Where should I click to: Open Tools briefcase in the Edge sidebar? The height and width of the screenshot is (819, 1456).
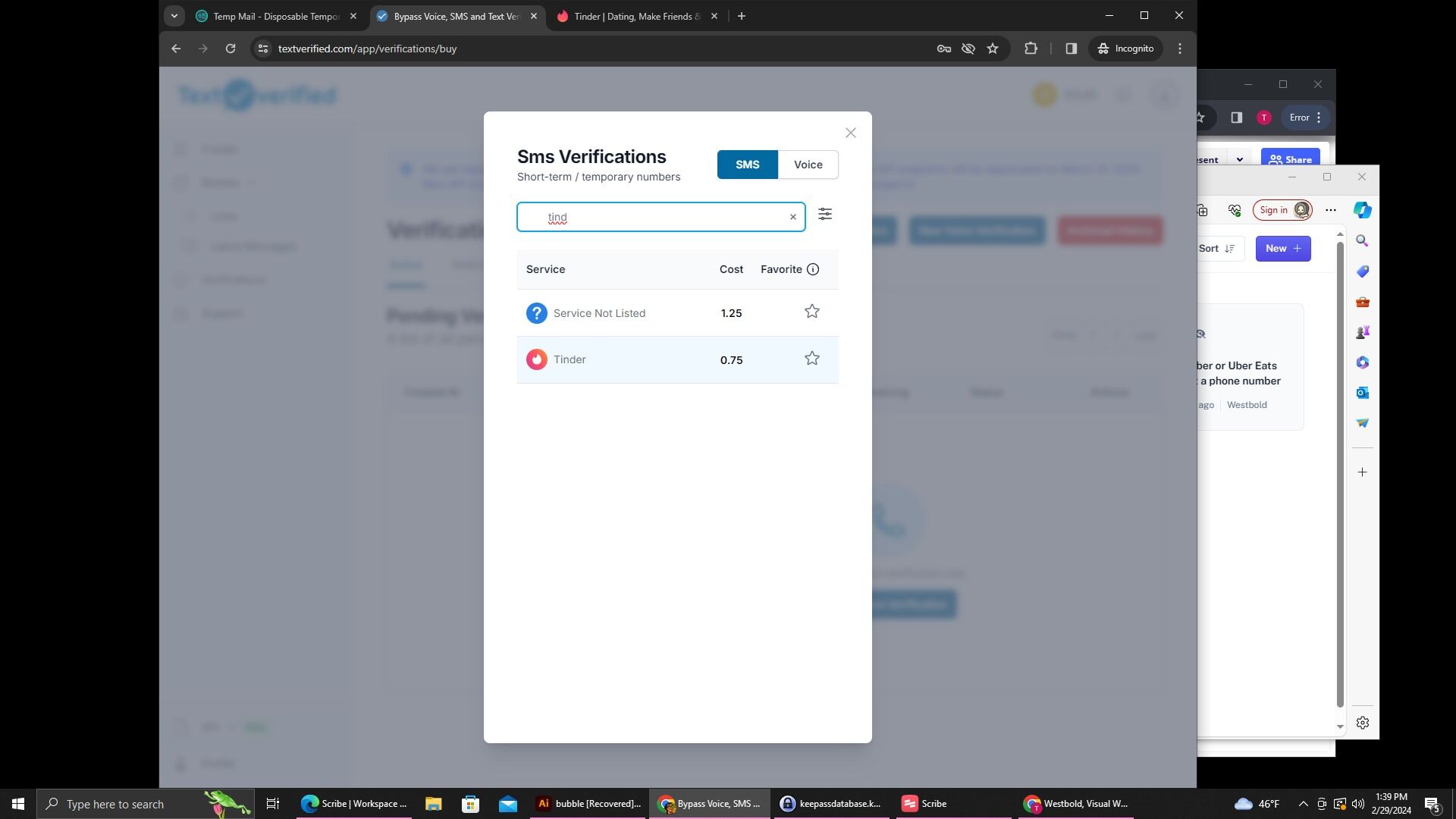[1363, 302]
